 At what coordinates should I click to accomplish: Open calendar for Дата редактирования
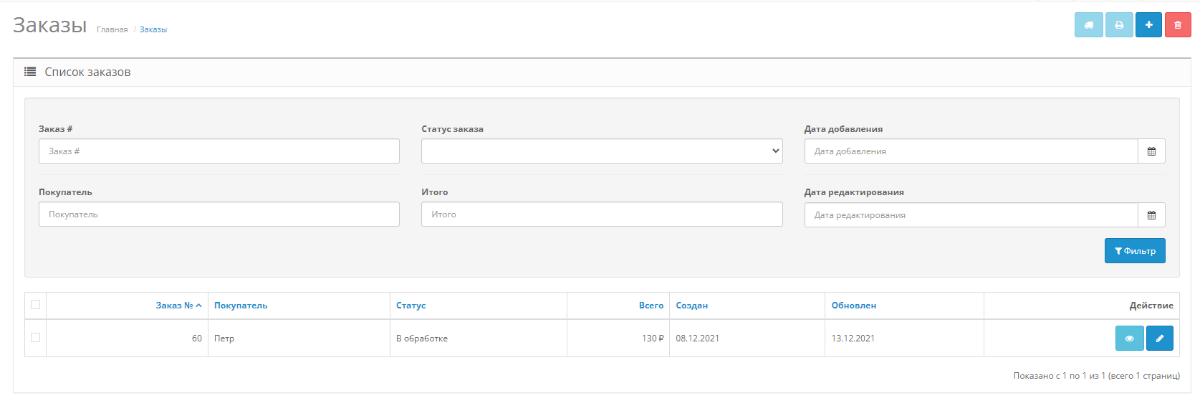(x=1151, y=215)
